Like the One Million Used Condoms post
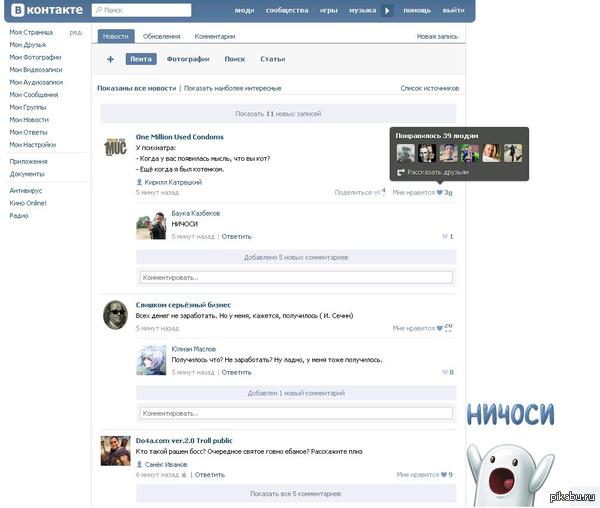Screen dimensions: 600x508 pyautogui.click(x=440, y=192)
